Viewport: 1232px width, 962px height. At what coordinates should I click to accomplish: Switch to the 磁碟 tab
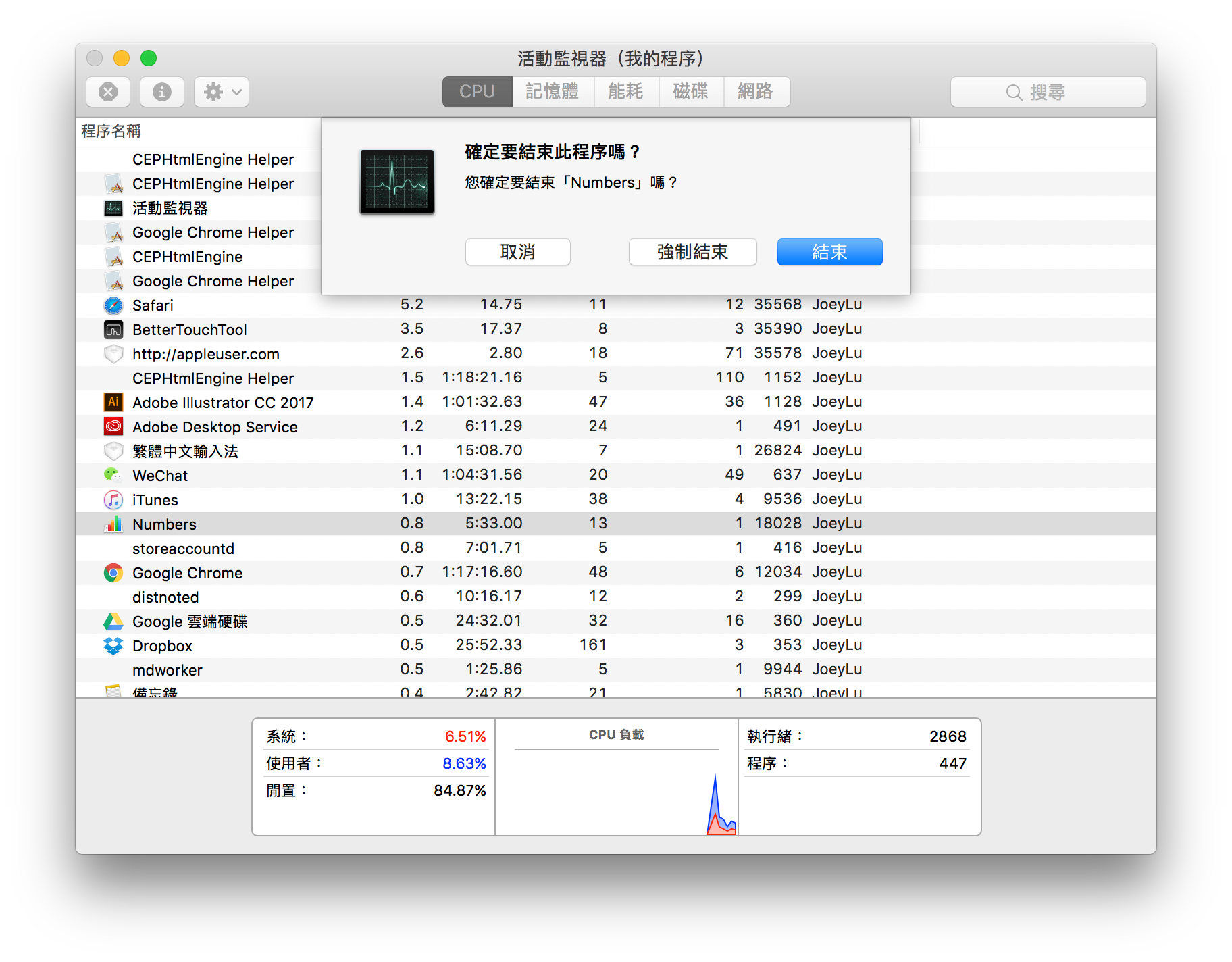point(690,92)
